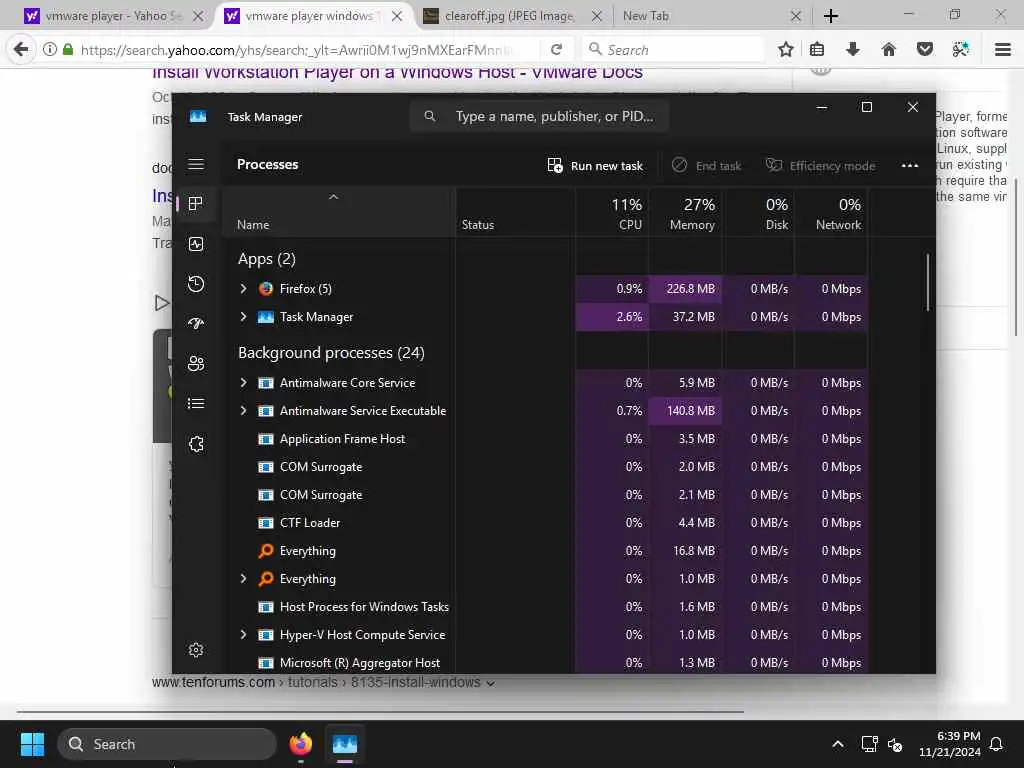Switch to the New Tab tab
Viewport: 1024px width, 768px height.
[712, 16]
